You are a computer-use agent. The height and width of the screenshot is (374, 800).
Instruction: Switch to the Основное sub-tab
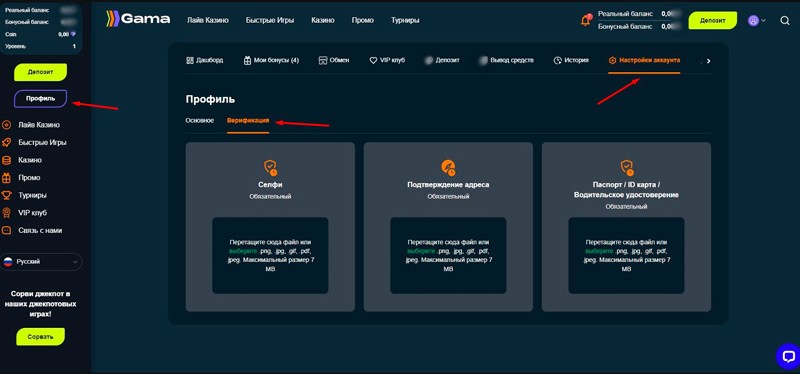[199, 120]
